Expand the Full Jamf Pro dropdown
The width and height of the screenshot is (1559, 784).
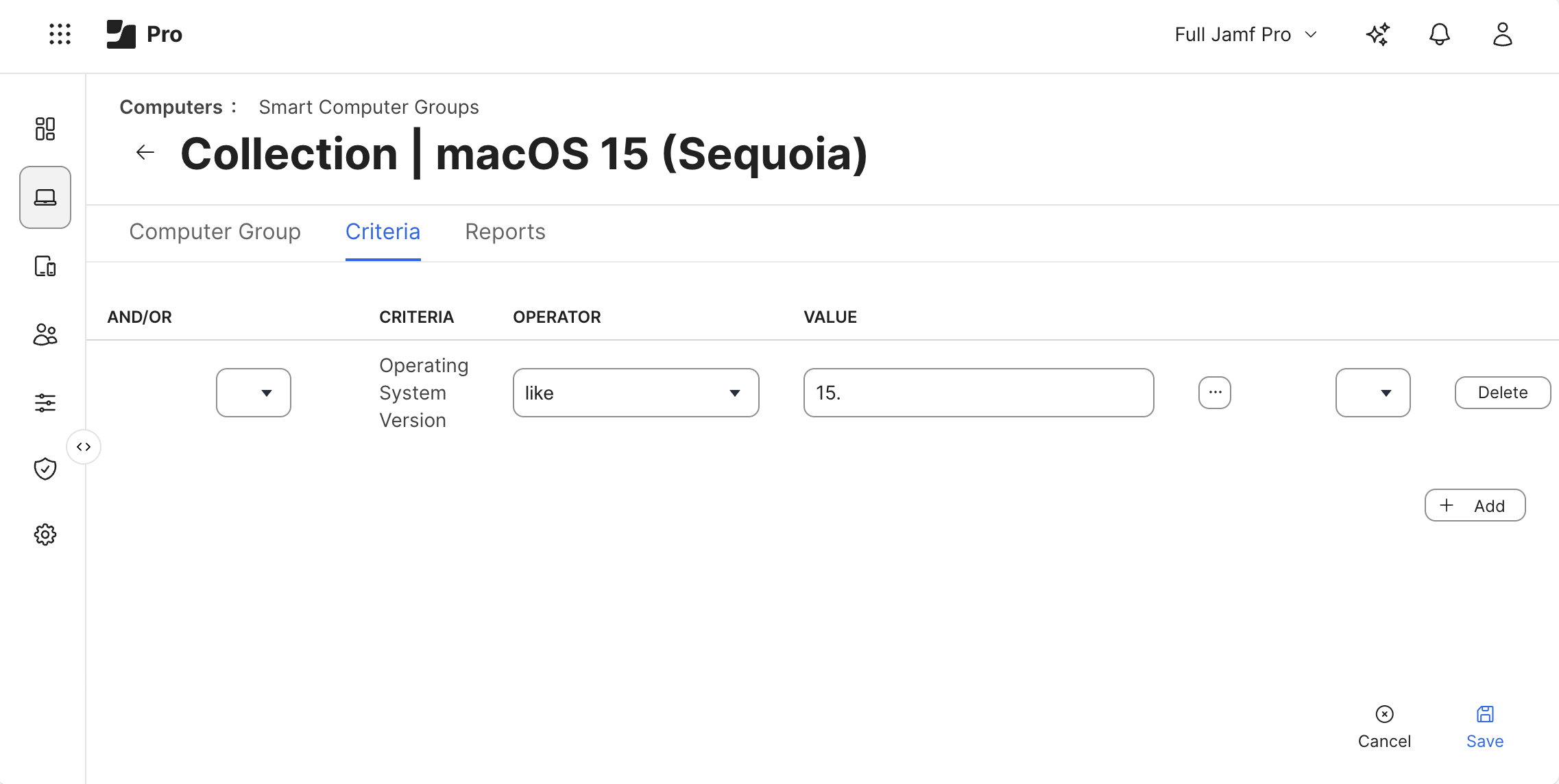coord(1245,34)
